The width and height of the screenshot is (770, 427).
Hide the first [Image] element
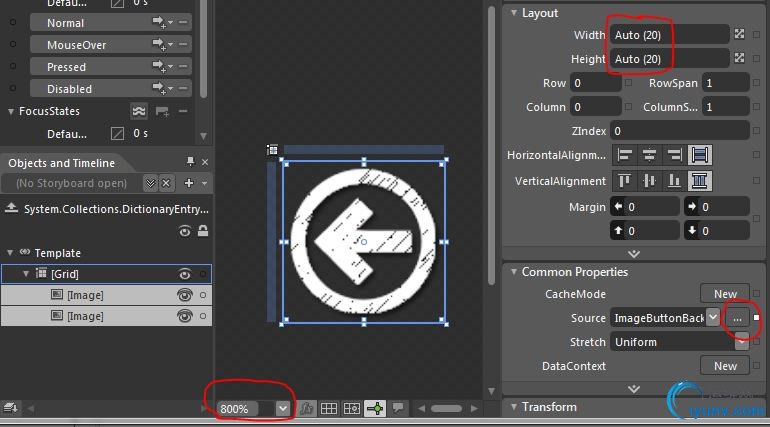pos(185,295)
